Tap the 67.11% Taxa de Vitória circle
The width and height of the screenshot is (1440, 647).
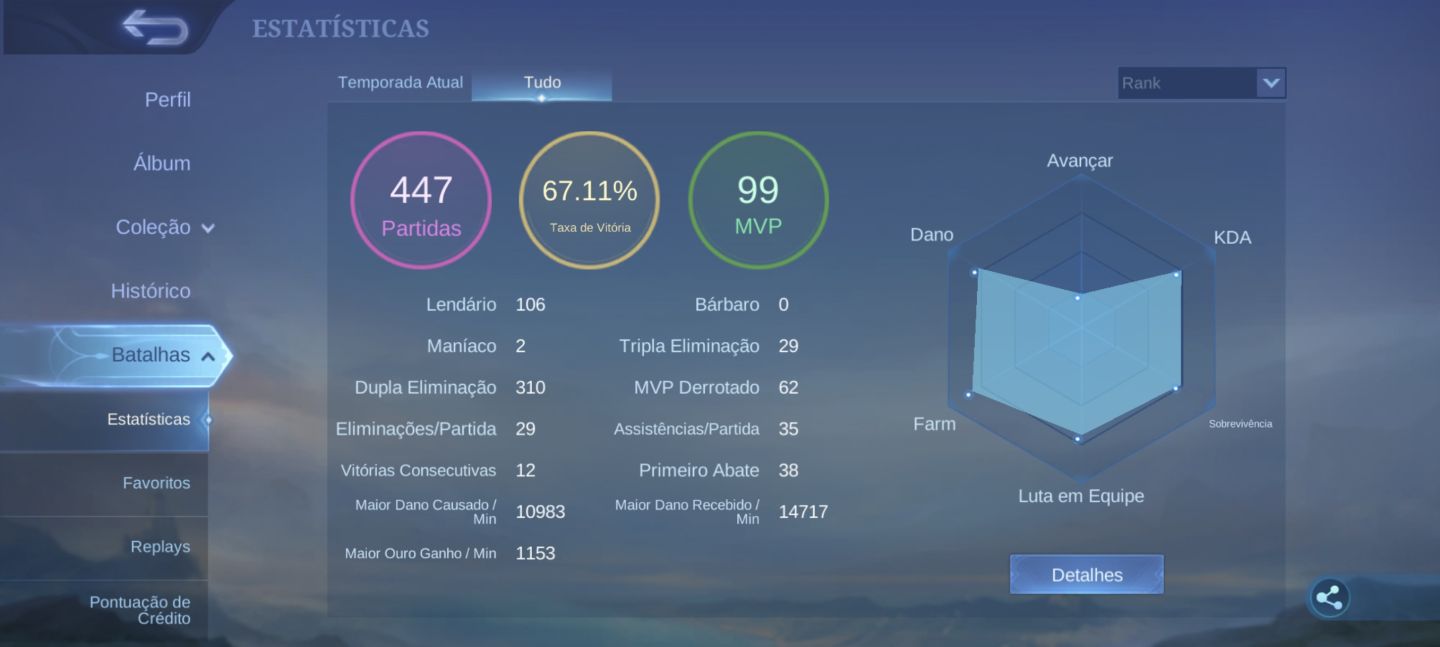[x=589, y=200]
